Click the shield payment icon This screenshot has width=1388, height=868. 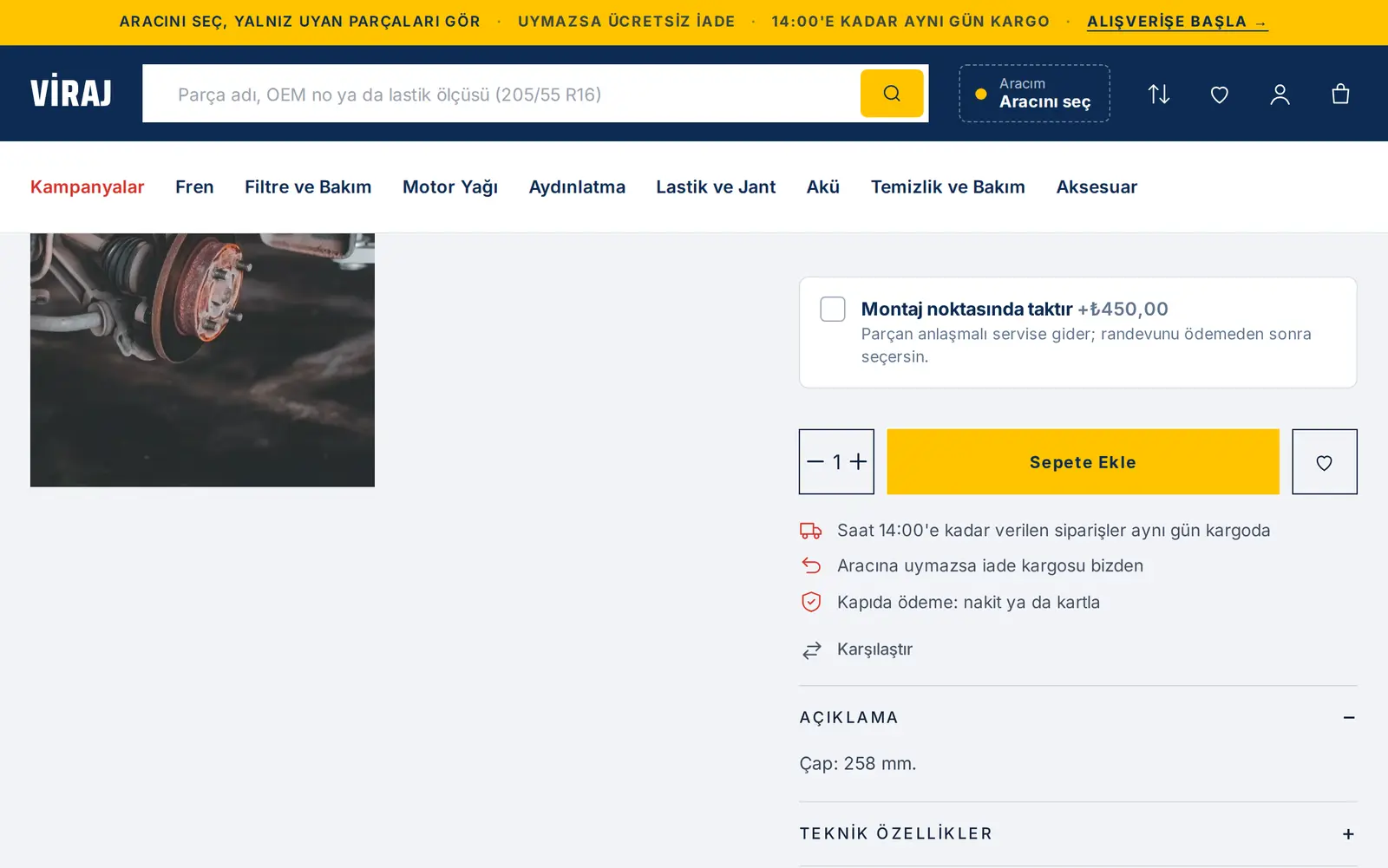coord(811,603)
